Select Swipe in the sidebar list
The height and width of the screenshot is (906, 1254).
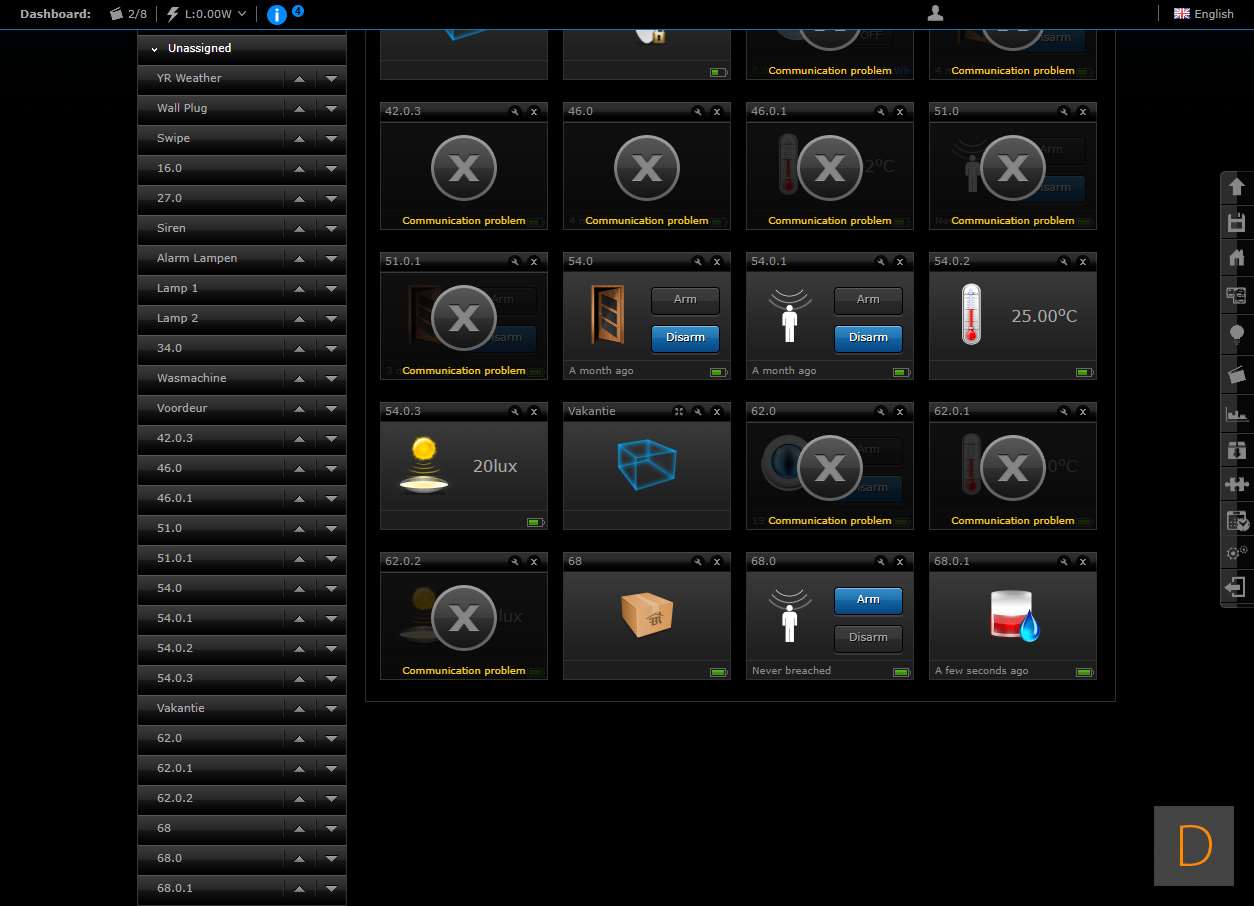(173, 138)
